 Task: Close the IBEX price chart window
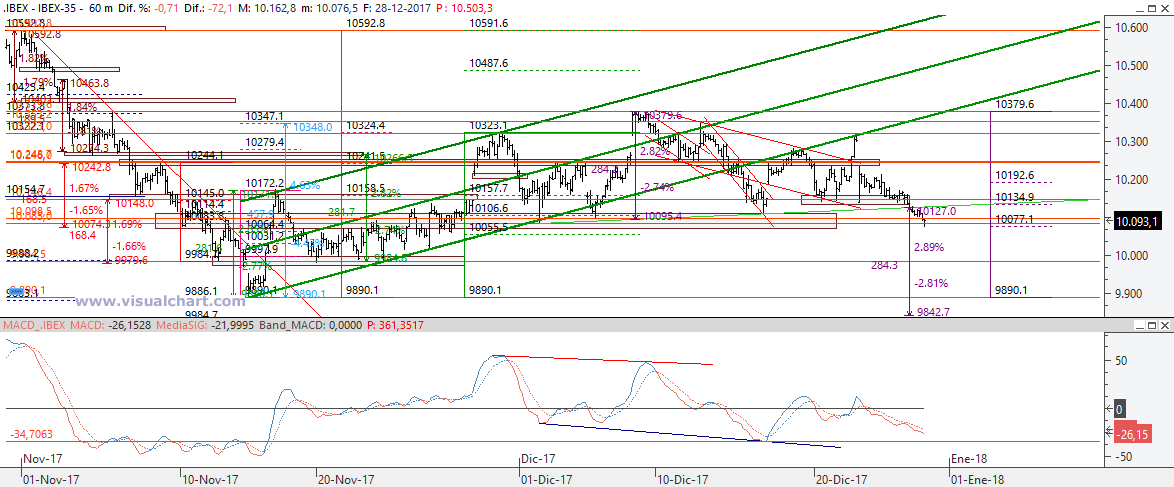point(1164,10)
